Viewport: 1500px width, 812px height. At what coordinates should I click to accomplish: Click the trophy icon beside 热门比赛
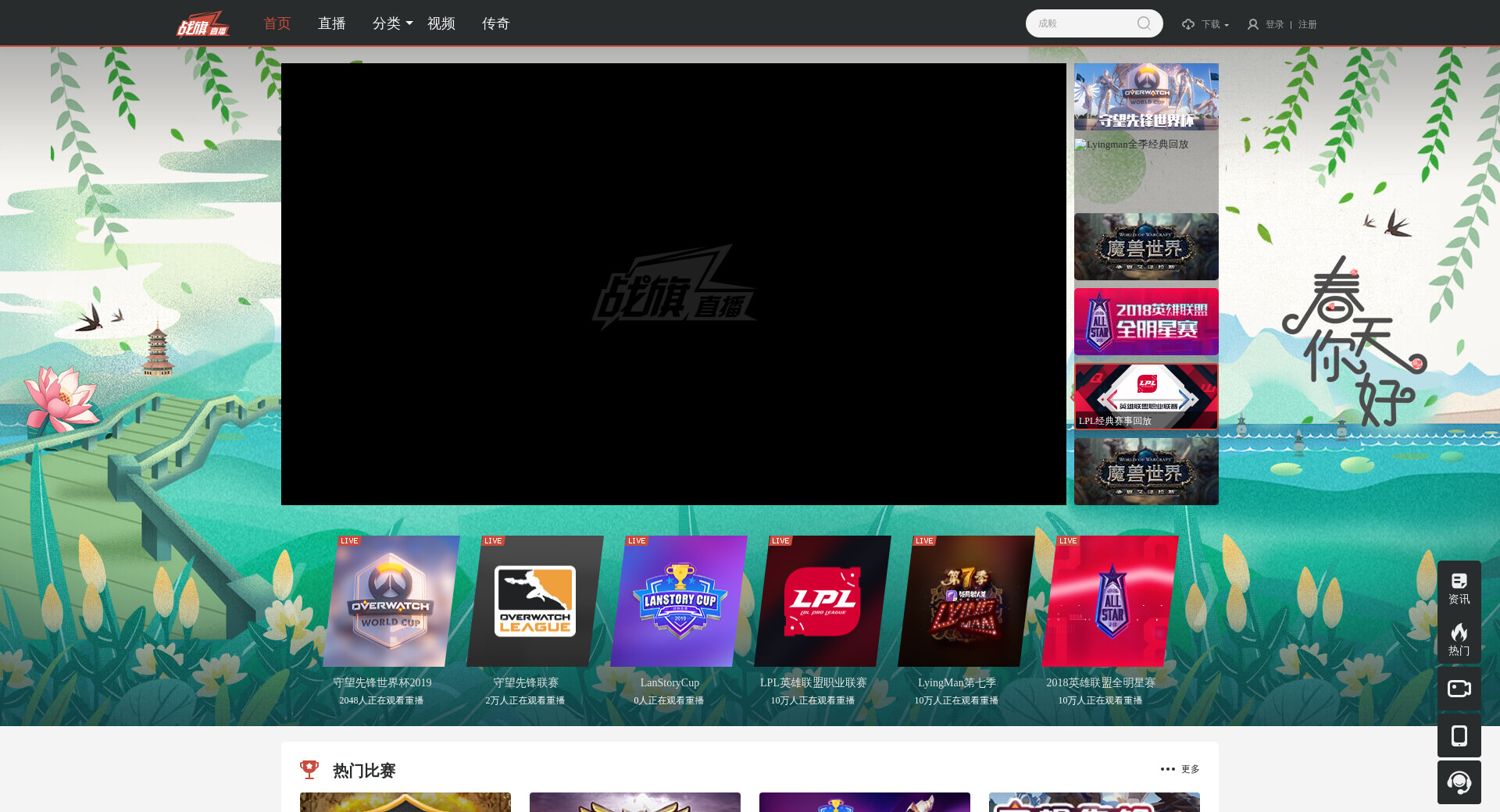coord(309,770)
